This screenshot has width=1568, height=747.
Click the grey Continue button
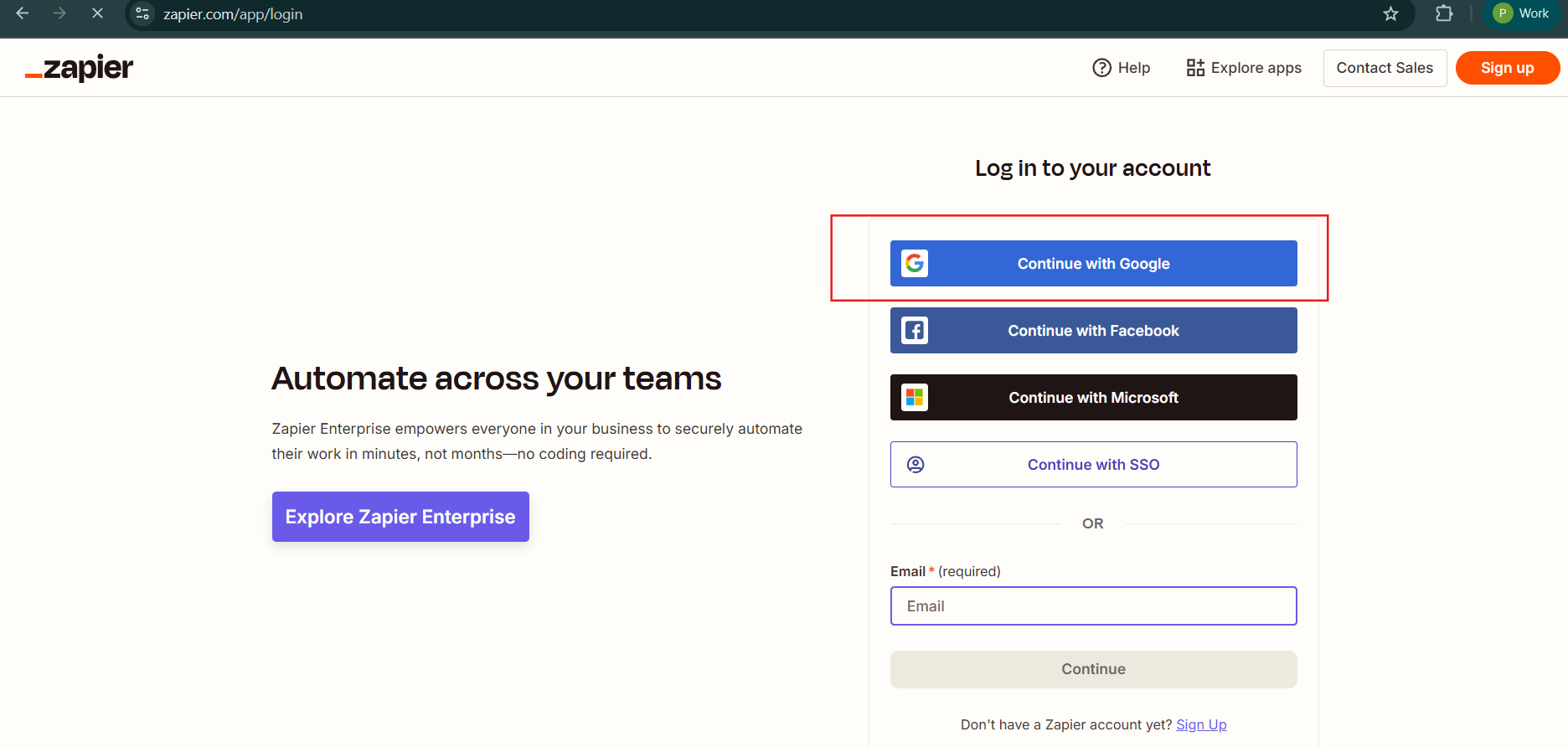click(1093, 669)
